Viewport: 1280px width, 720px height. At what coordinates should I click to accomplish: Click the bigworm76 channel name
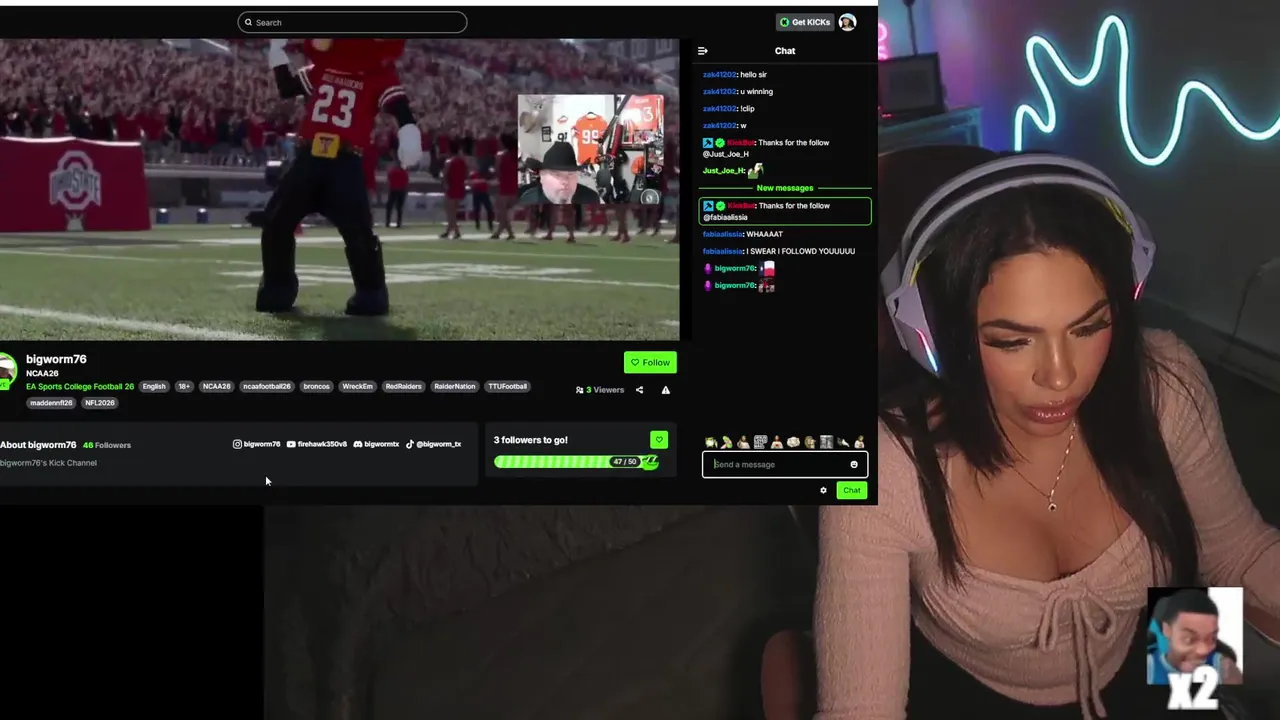pyautogui.click(x=56, y=359)
